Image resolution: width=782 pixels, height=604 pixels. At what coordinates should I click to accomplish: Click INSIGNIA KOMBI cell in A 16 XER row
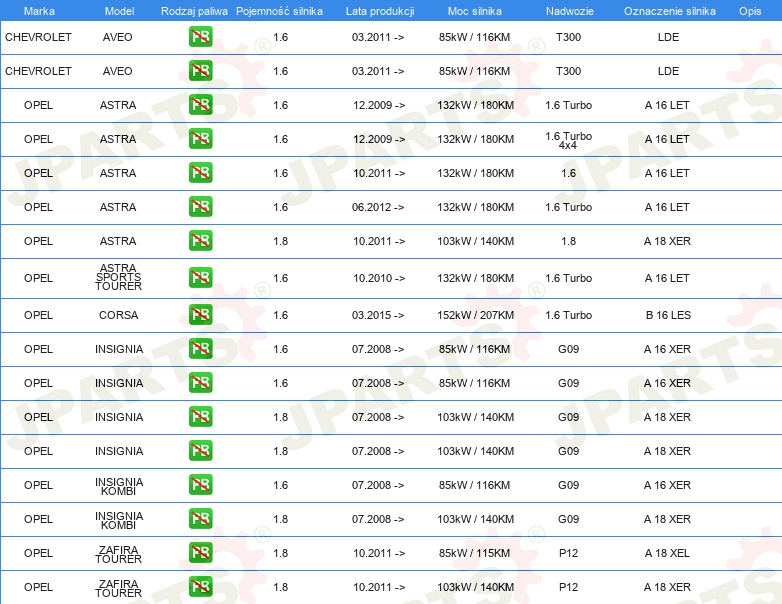click(x=119, y=486)
